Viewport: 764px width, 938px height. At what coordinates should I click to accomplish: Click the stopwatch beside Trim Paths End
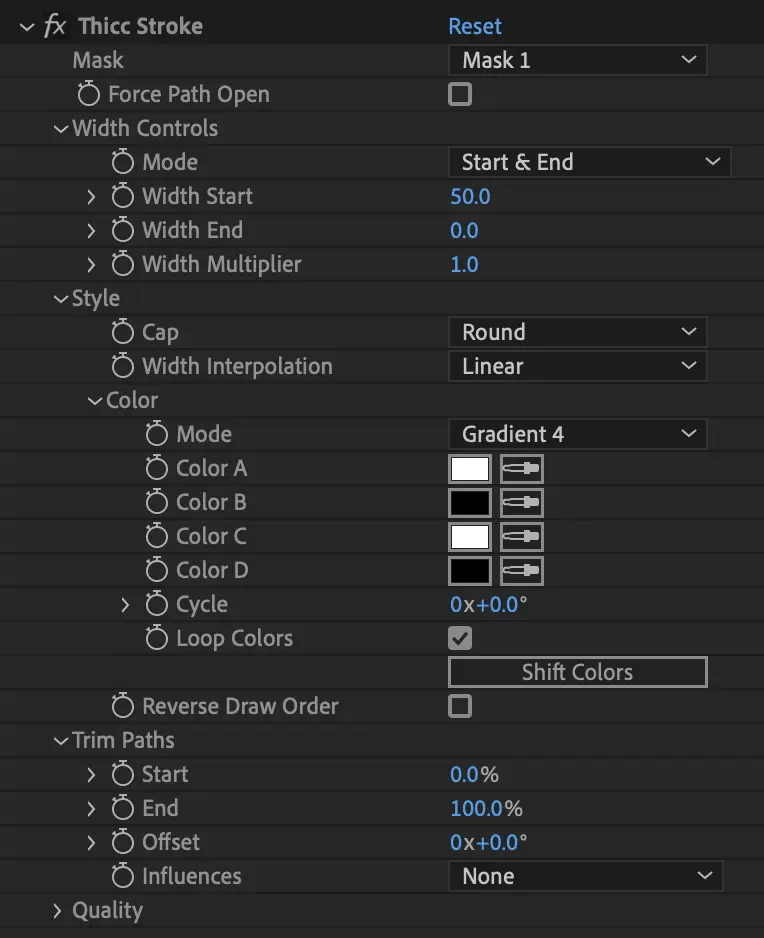pos(123,809)
